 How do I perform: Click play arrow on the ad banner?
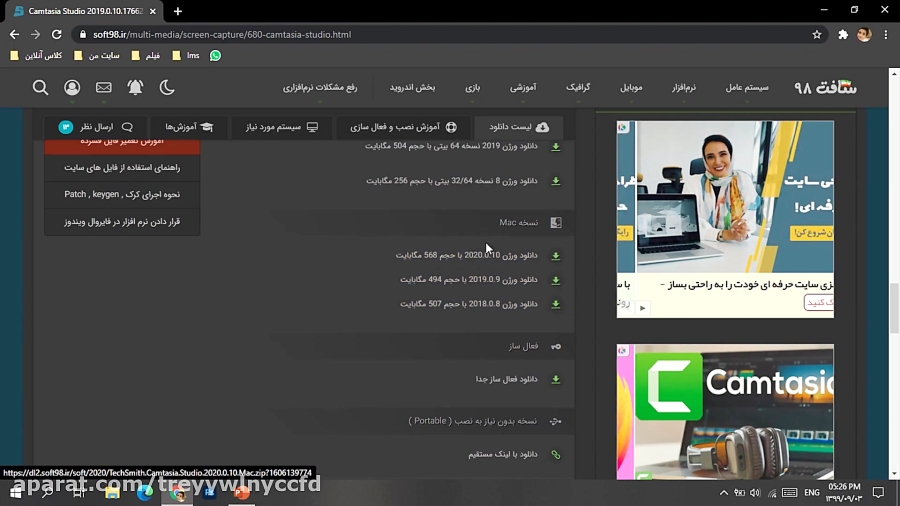pos(642,308)
